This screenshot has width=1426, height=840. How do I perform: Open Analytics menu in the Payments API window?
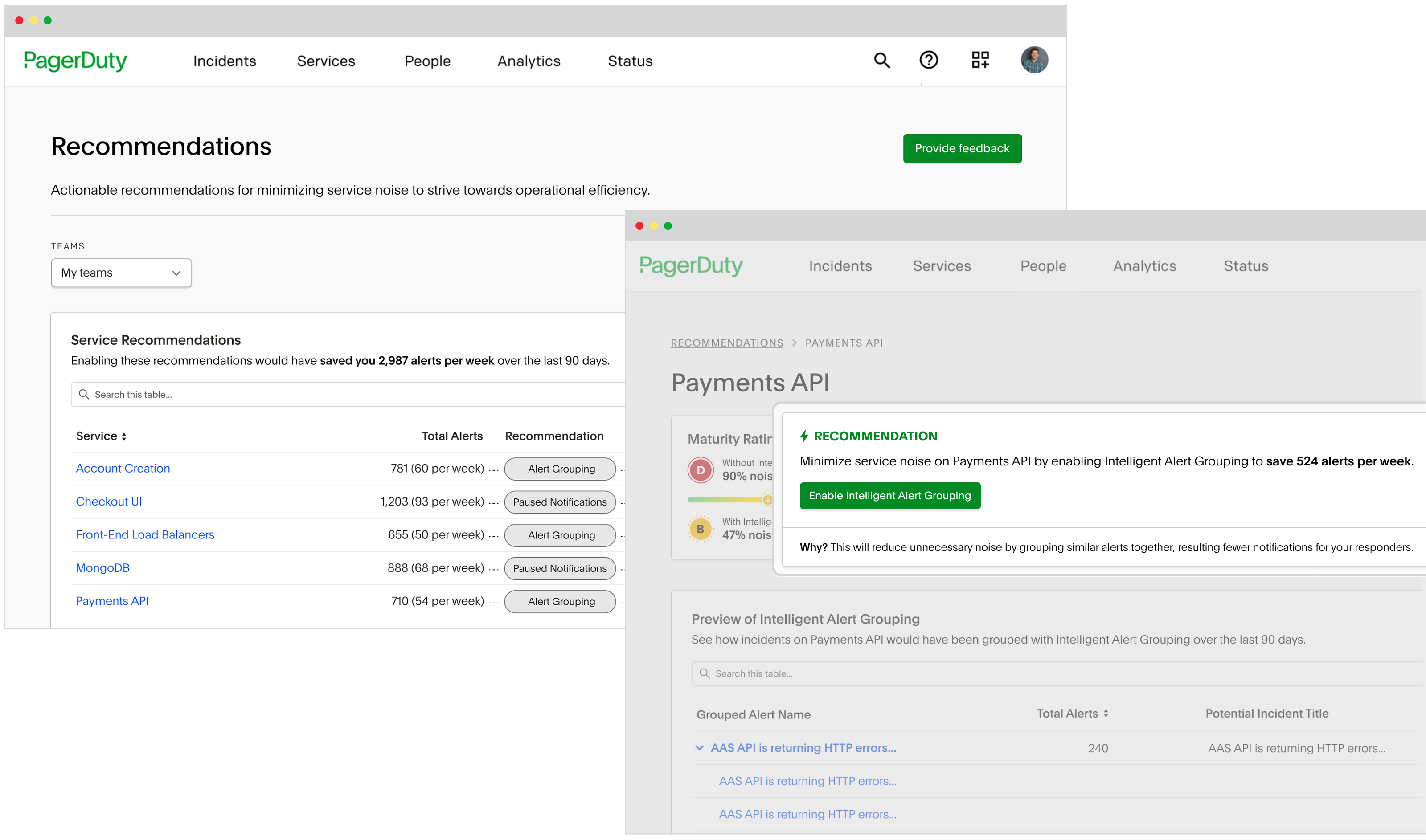pos(1144,265)
